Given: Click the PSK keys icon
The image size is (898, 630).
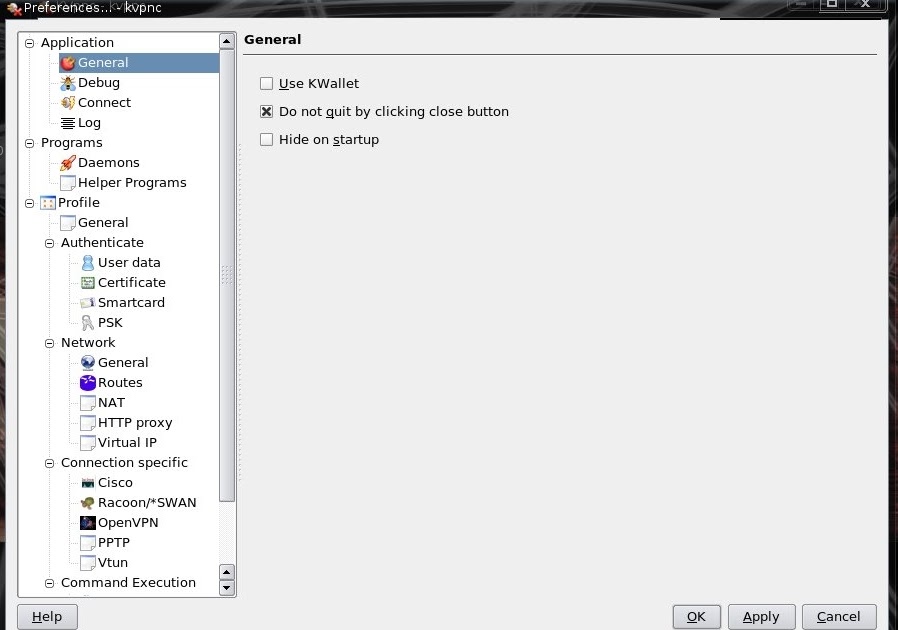Looking at the screenshot, I should tap(88, 323).
